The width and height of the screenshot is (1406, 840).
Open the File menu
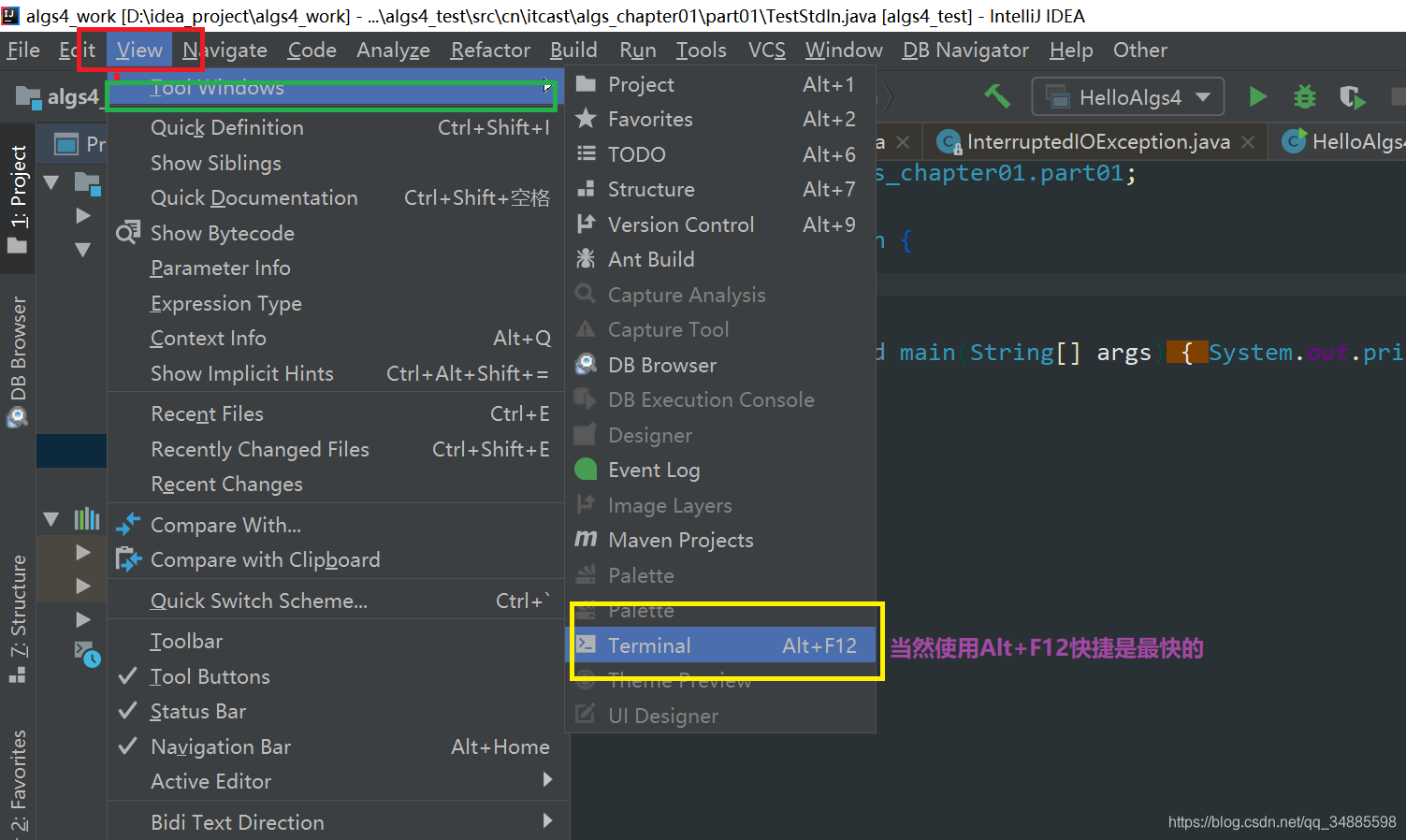point(23,50)
